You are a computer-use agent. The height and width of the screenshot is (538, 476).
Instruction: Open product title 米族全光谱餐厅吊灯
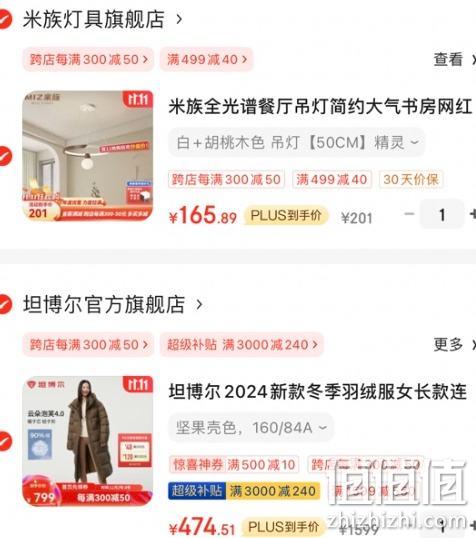(320, 106)
